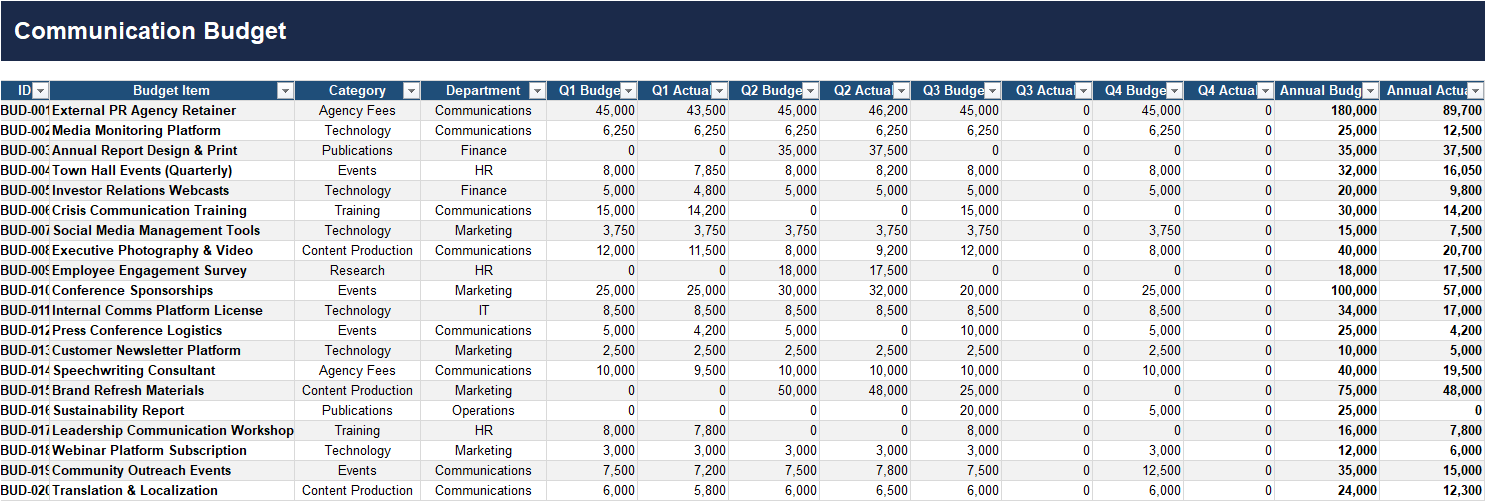Select Q2 Actual value 9,200 for Executive Photography
1485x501 pixels.
pyautogui.click(x=865, y=251)
